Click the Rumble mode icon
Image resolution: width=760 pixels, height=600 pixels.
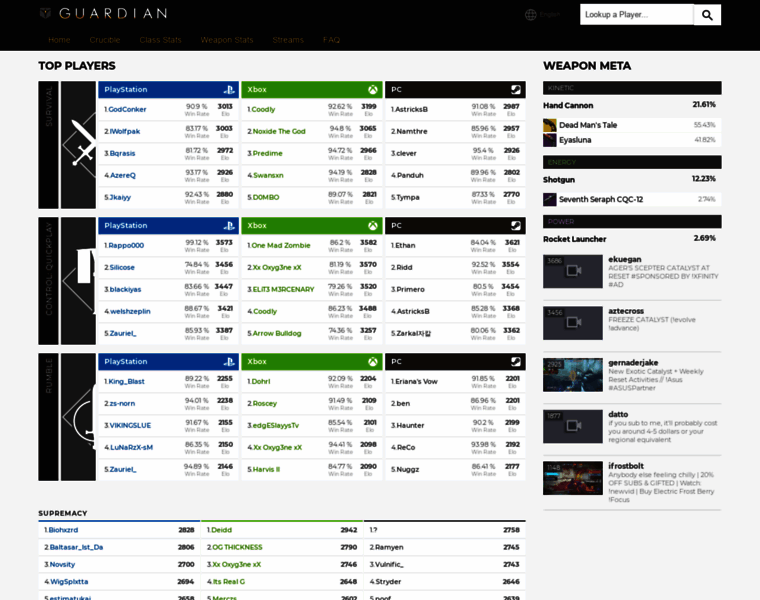[79, 417]
